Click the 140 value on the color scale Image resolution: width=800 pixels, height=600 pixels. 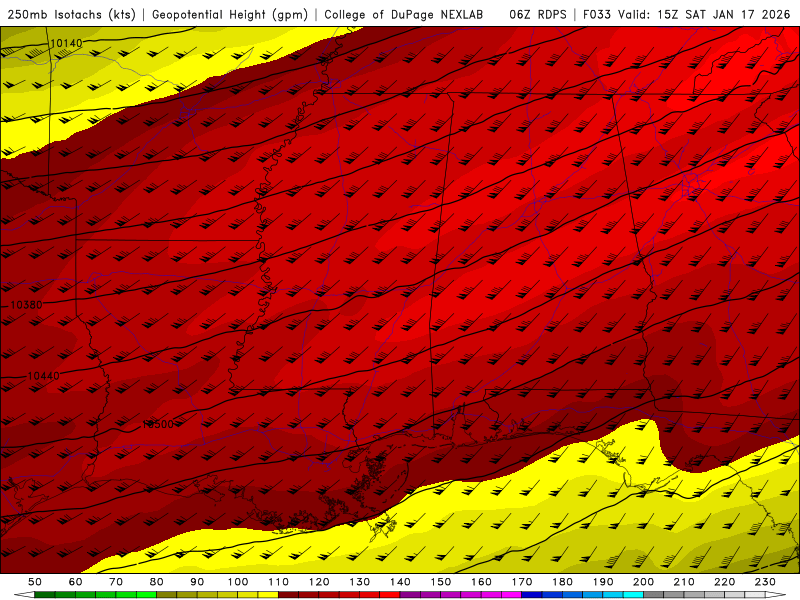[x=400, y=582]
